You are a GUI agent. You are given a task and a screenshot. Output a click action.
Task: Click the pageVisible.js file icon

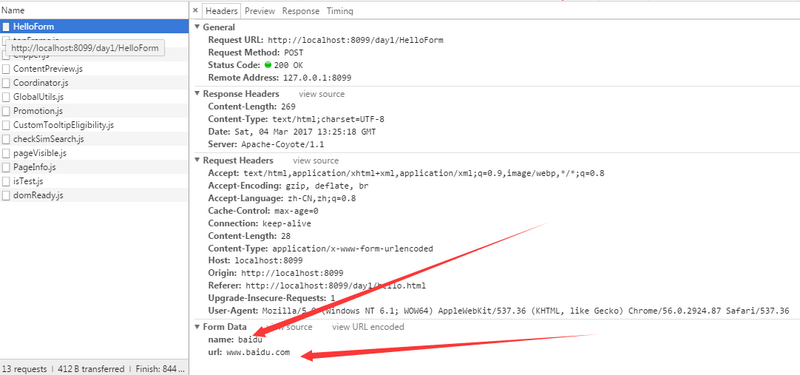pyautogui.click(x=6, y=153)
